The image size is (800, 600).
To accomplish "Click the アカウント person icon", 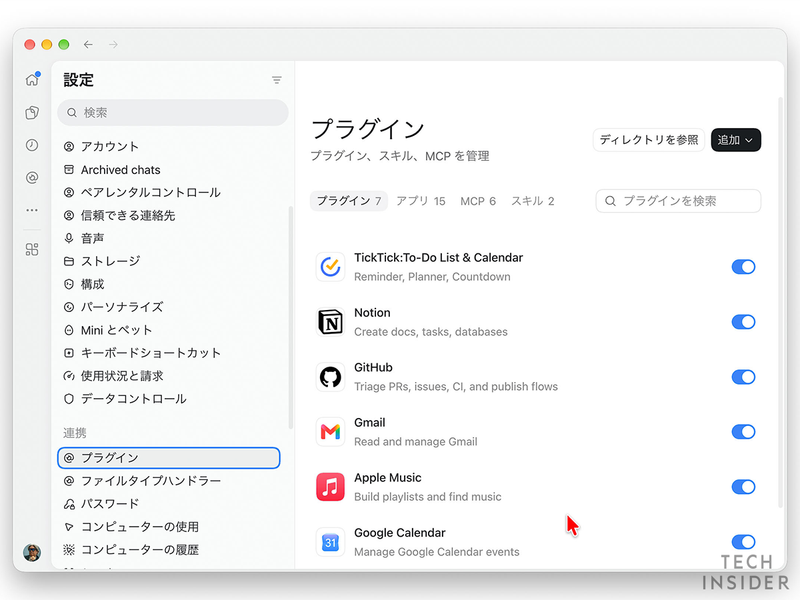I will click(x=69, y=147).
